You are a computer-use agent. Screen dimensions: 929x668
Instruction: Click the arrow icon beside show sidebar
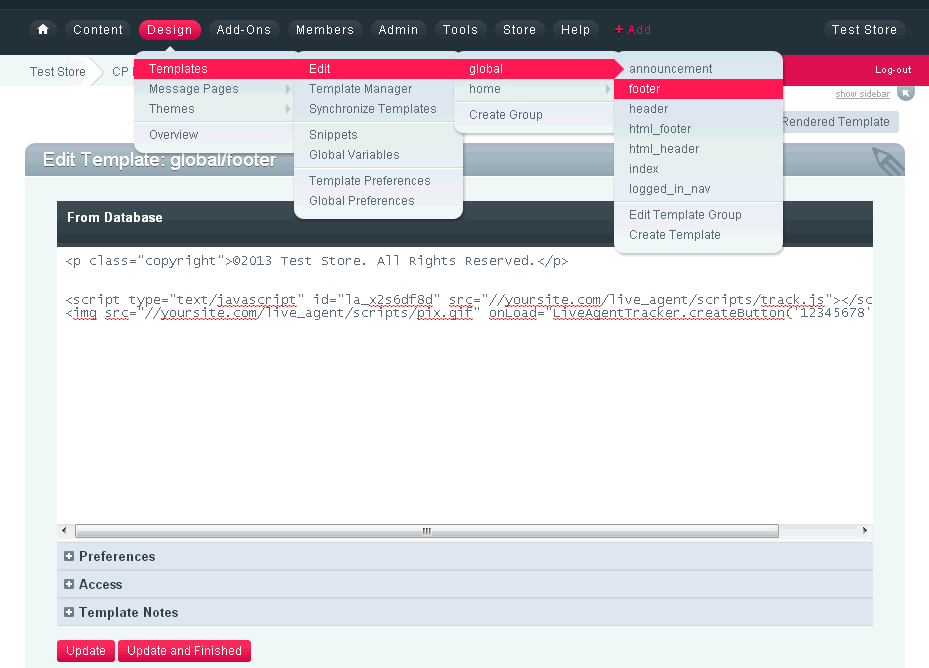pos(905,93)
